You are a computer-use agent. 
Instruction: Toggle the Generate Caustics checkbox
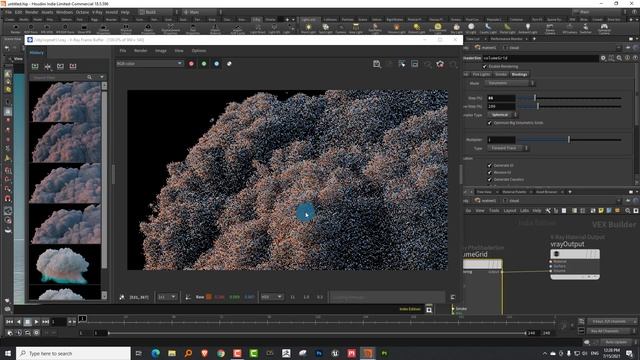[x=490, y=179]
